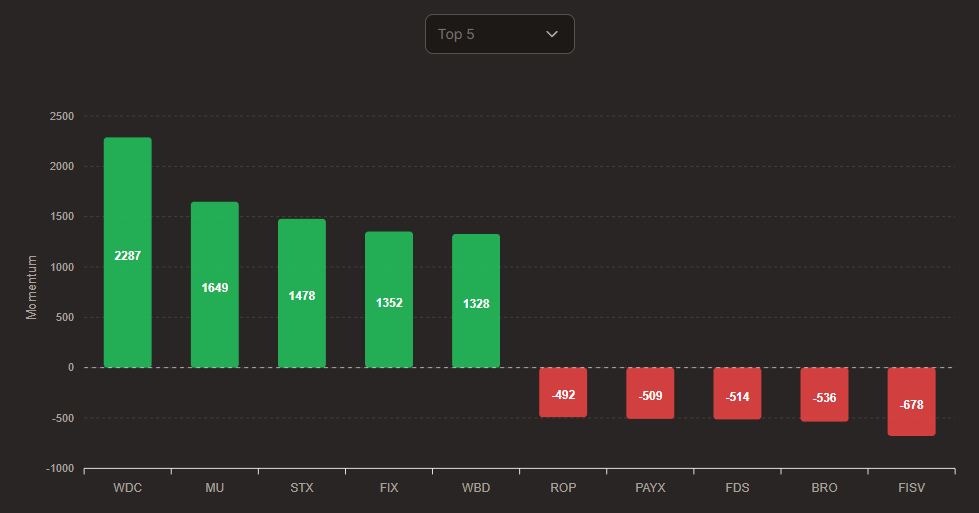Click the WDC ticker label on x-axis

click(x=128, y=488)
